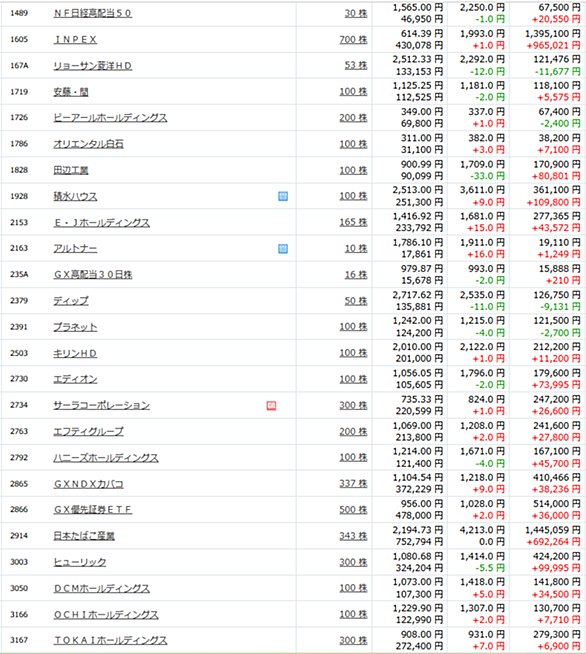Open the ディップ stock link
Image resolution: width=586 pixels, height=654 pixels.
point(71,301)
